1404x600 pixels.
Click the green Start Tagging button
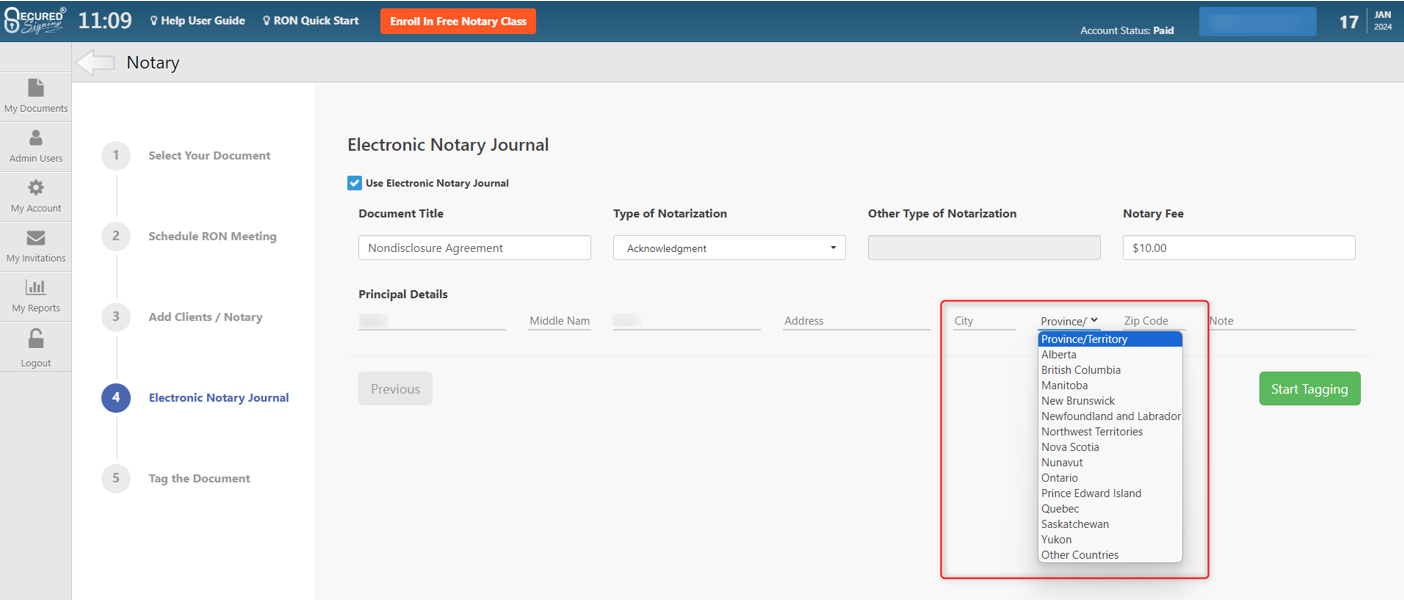pyautogui.click(x=1309, y=389)
